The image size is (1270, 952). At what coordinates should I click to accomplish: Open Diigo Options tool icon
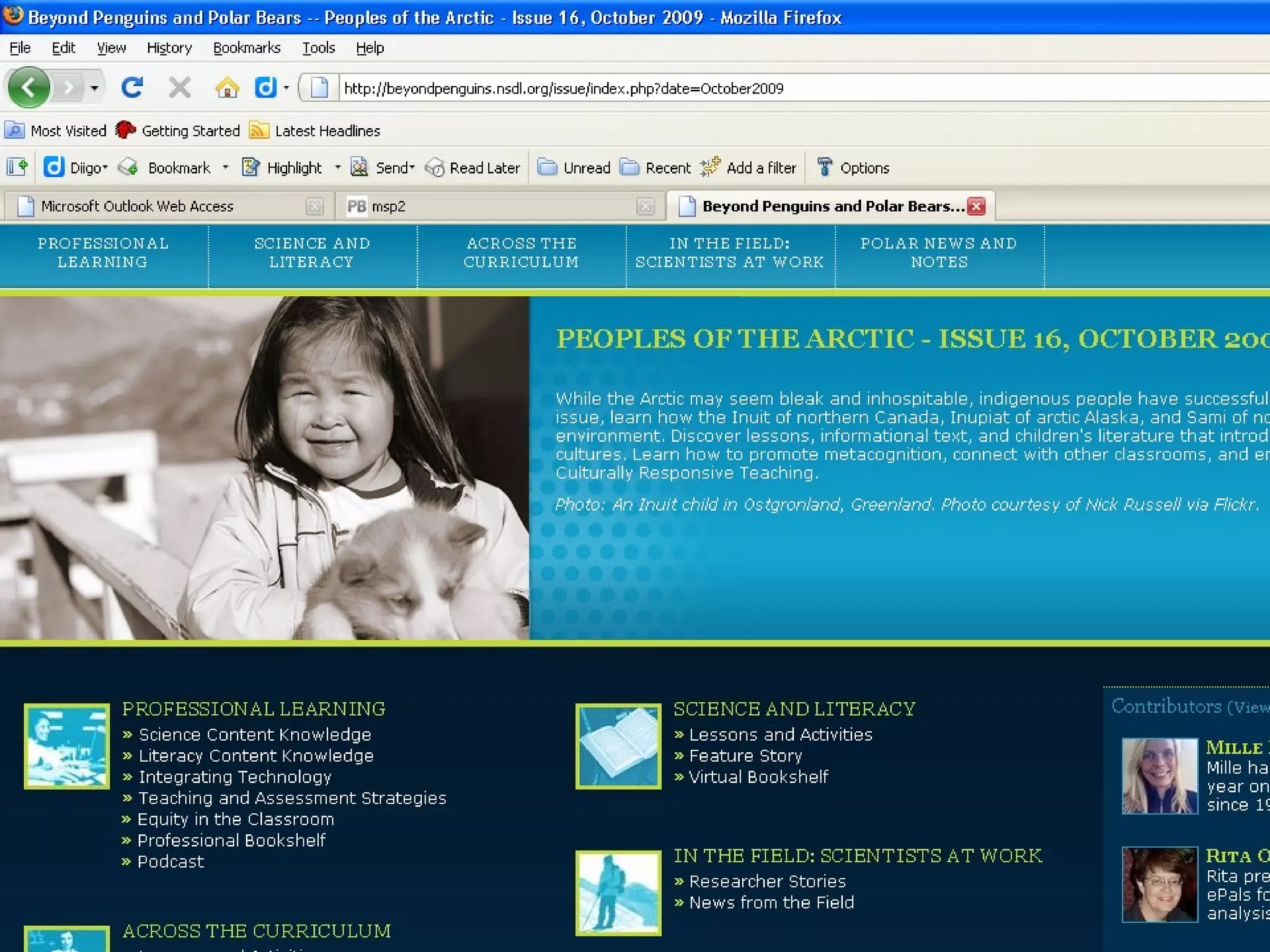825,167
